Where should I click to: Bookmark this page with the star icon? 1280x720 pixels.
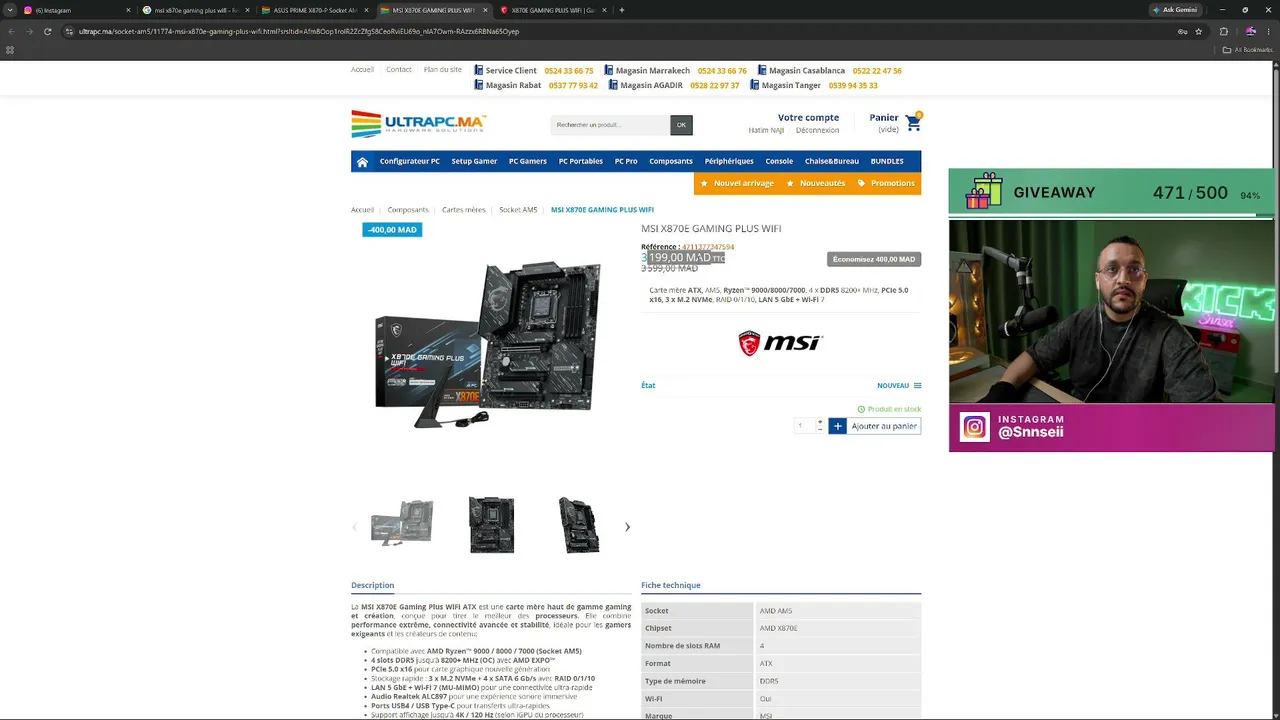point(1198,31)
